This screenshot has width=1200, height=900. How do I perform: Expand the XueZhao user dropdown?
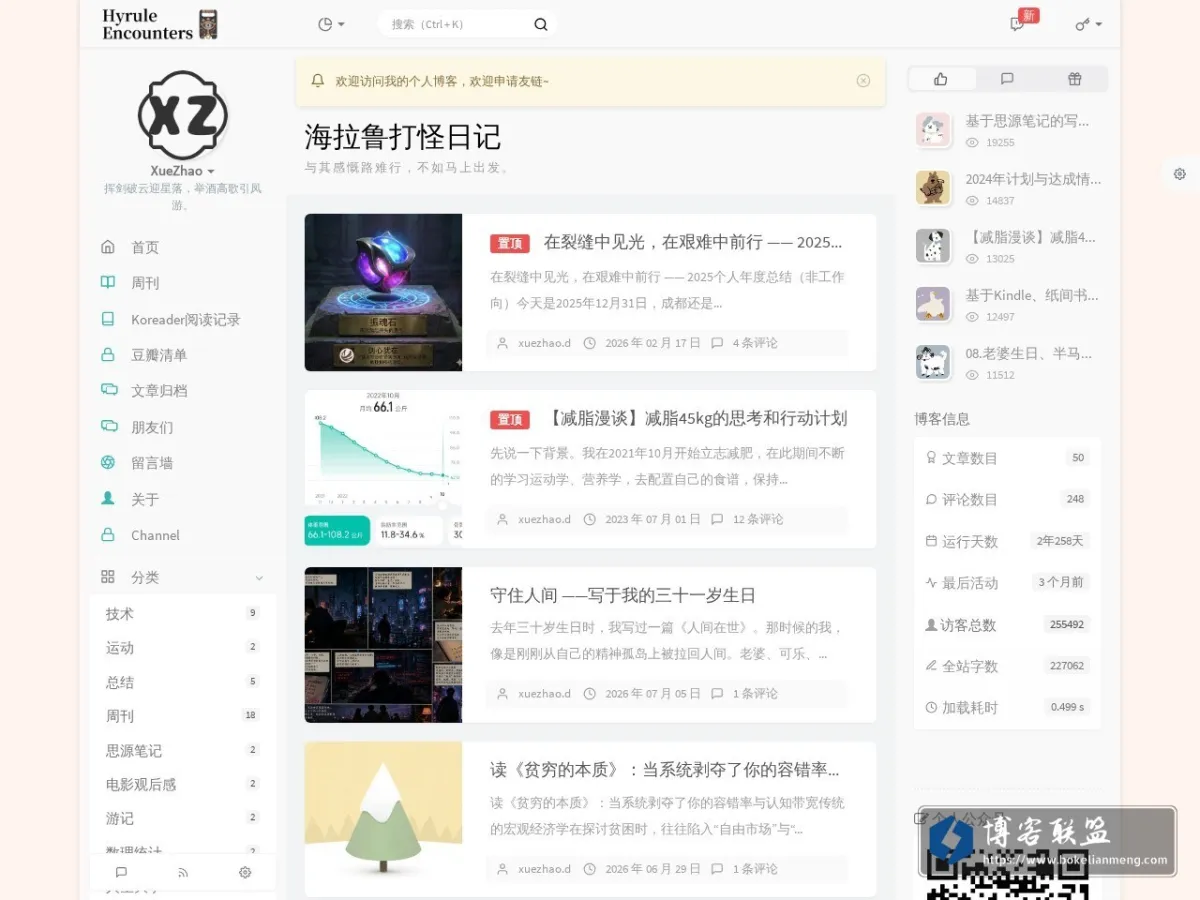(x=183, y=171)
